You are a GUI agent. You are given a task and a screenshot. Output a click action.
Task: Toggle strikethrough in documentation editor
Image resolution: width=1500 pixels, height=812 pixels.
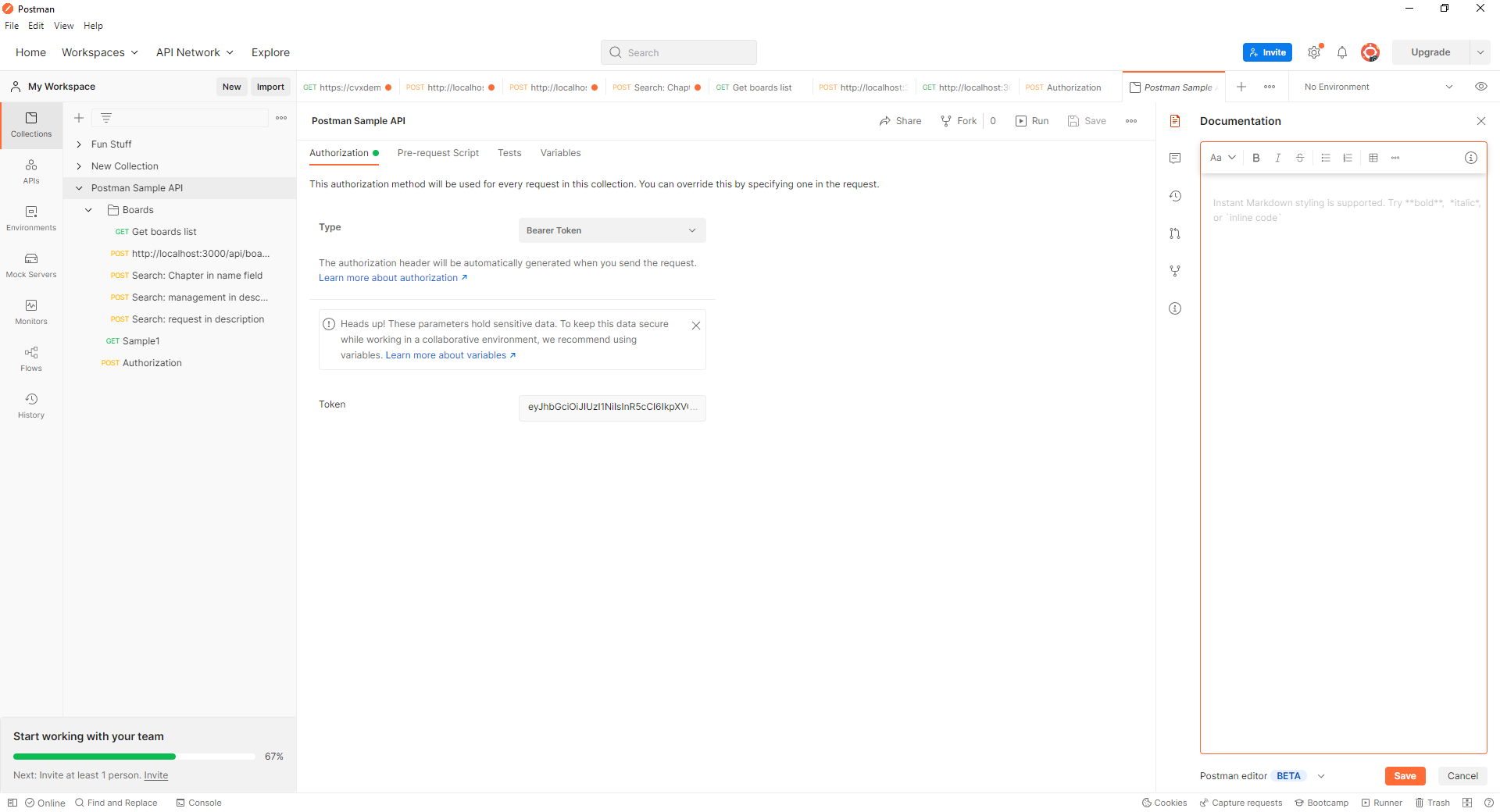(1300, 158)
